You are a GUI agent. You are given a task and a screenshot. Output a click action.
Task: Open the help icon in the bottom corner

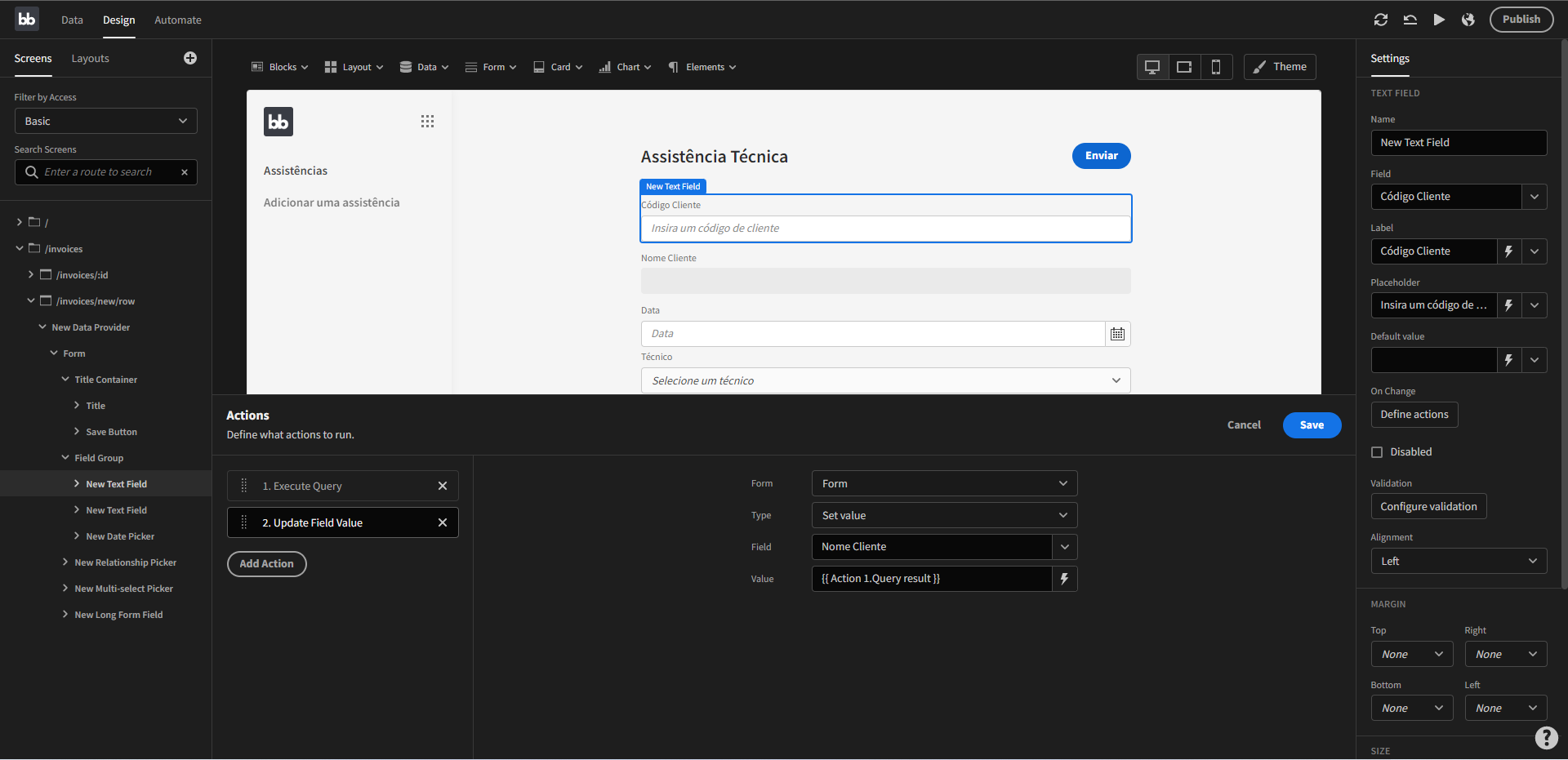click(1546, 738)
